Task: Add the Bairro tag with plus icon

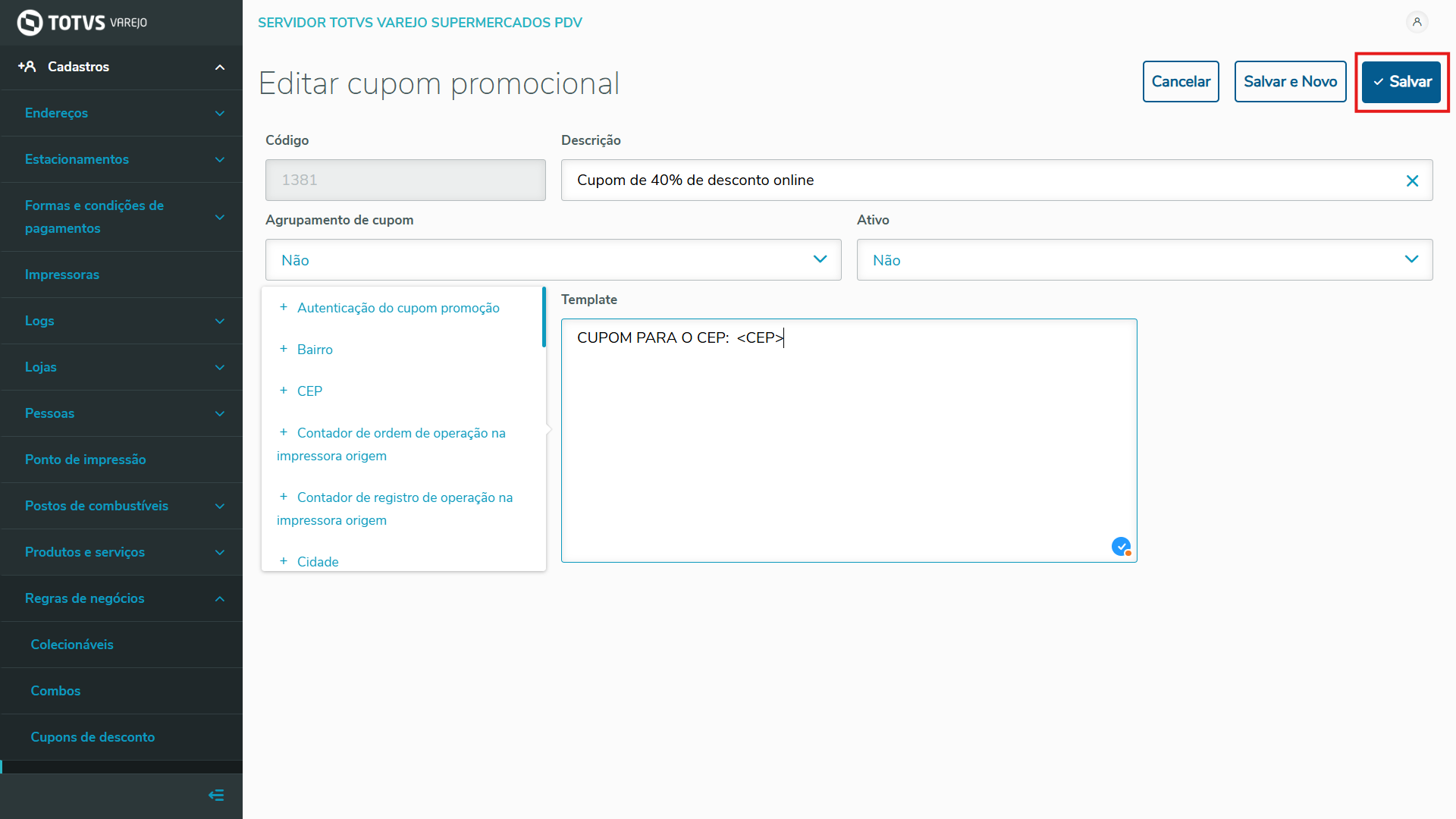Action: pyautogui.click(x=284, y=349)
